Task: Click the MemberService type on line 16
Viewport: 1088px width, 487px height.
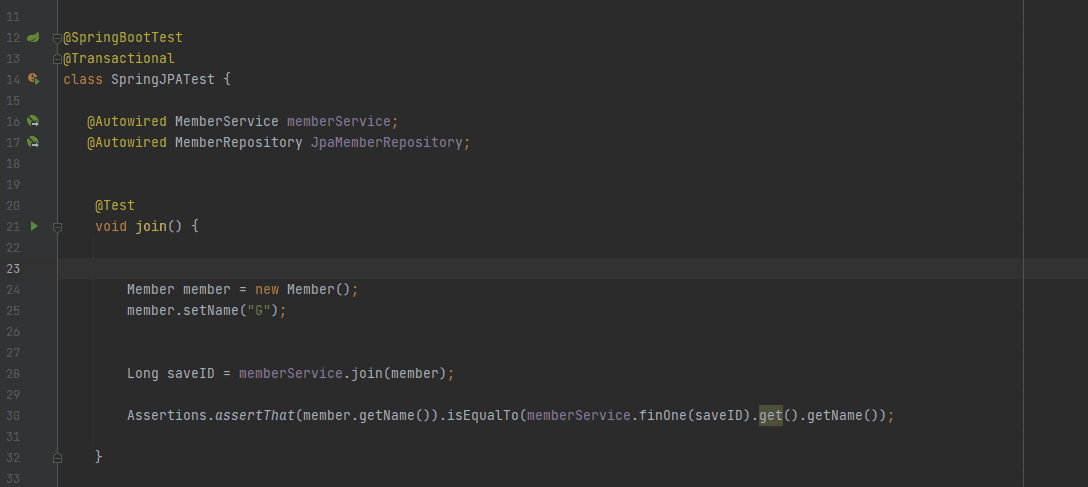Action: coord(227,121)
